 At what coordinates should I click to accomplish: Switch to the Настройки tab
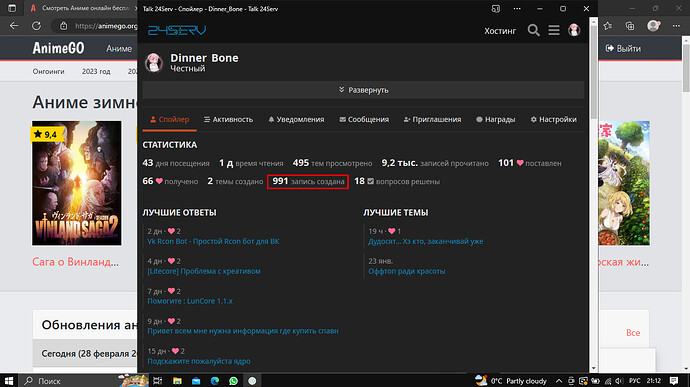point(554,119)
